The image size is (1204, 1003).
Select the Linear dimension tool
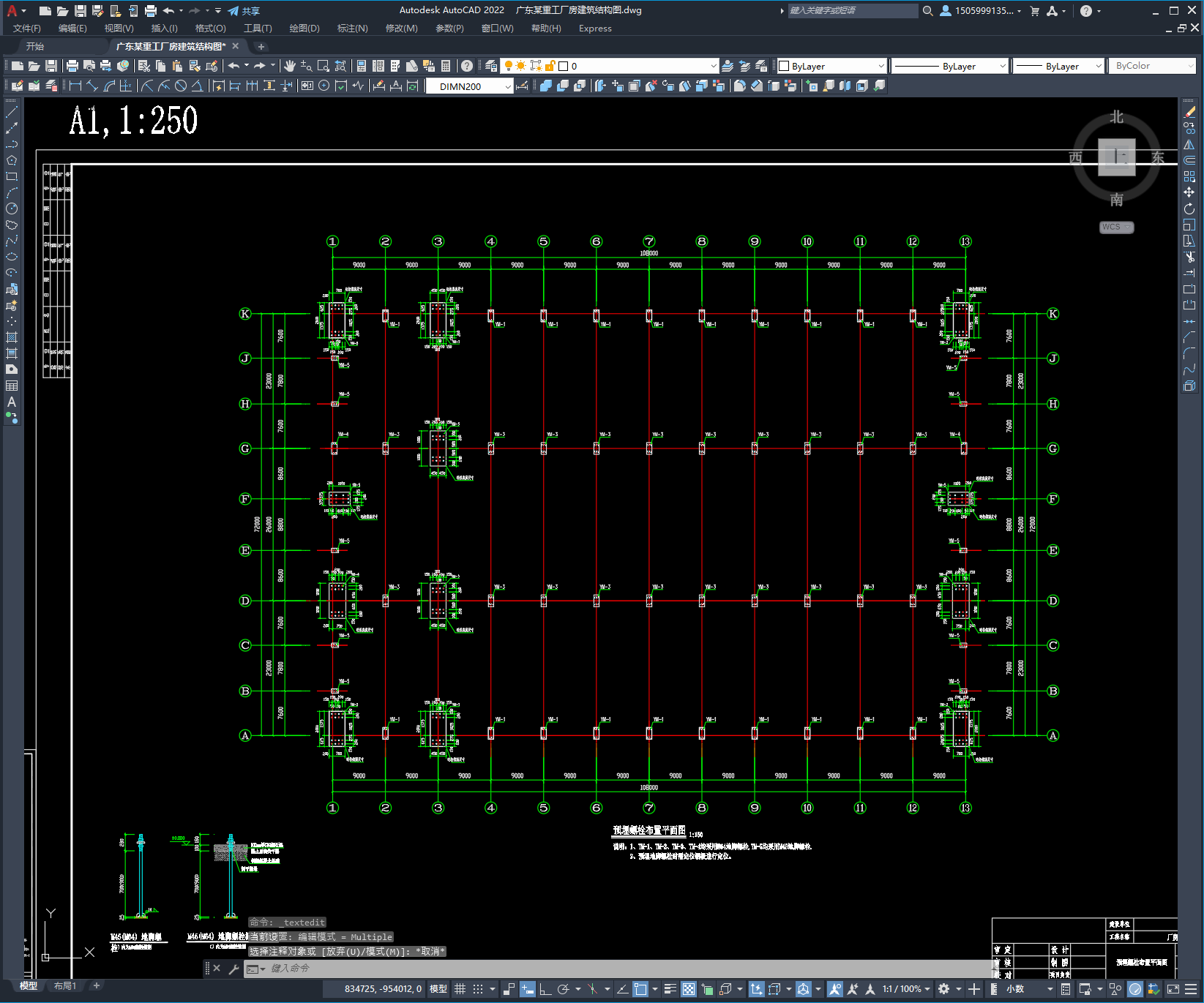click(x=75, y=86)
